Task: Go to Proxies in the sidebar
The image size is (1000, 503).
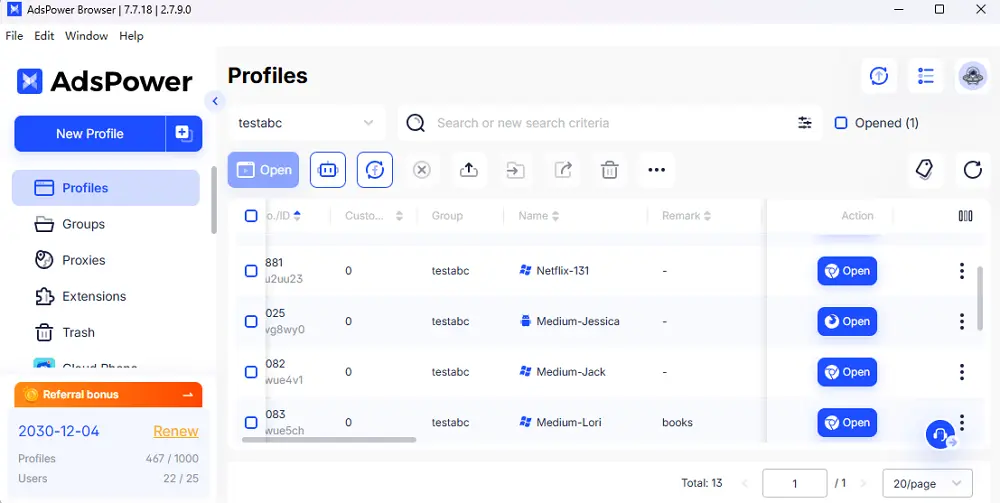Action: tap(84, 260)
